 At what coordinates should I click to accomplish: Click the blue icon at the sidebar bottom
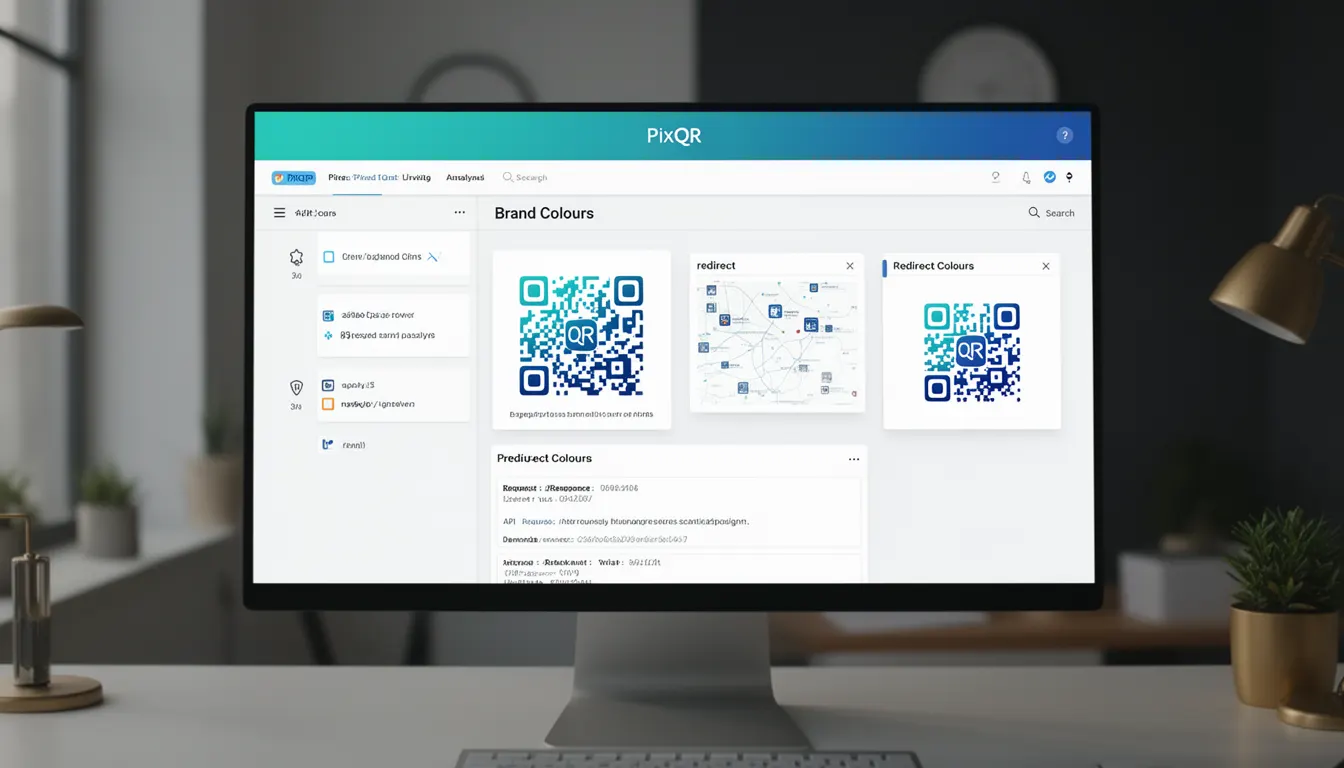327,444
